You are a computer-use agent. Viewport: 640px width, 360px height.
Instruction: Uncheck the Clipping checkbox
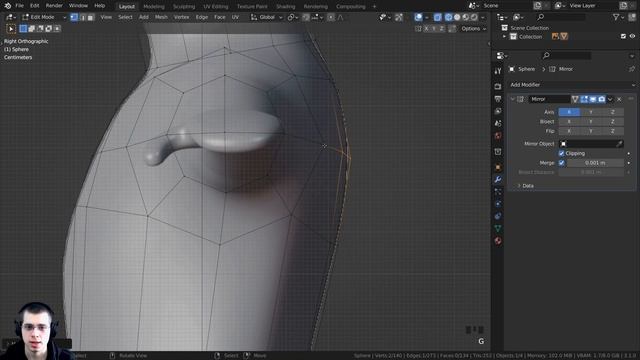pyautogui.click(x=561, y=153)
